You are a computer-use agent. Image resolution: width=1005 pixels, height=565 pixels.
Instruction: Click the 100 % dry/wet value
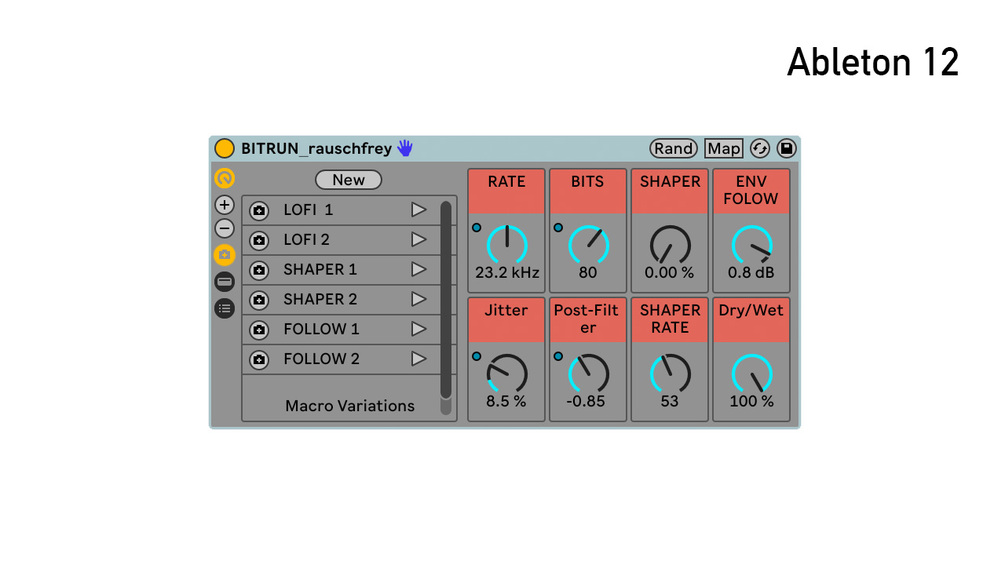pyautogui.click(x=752, y=402)
